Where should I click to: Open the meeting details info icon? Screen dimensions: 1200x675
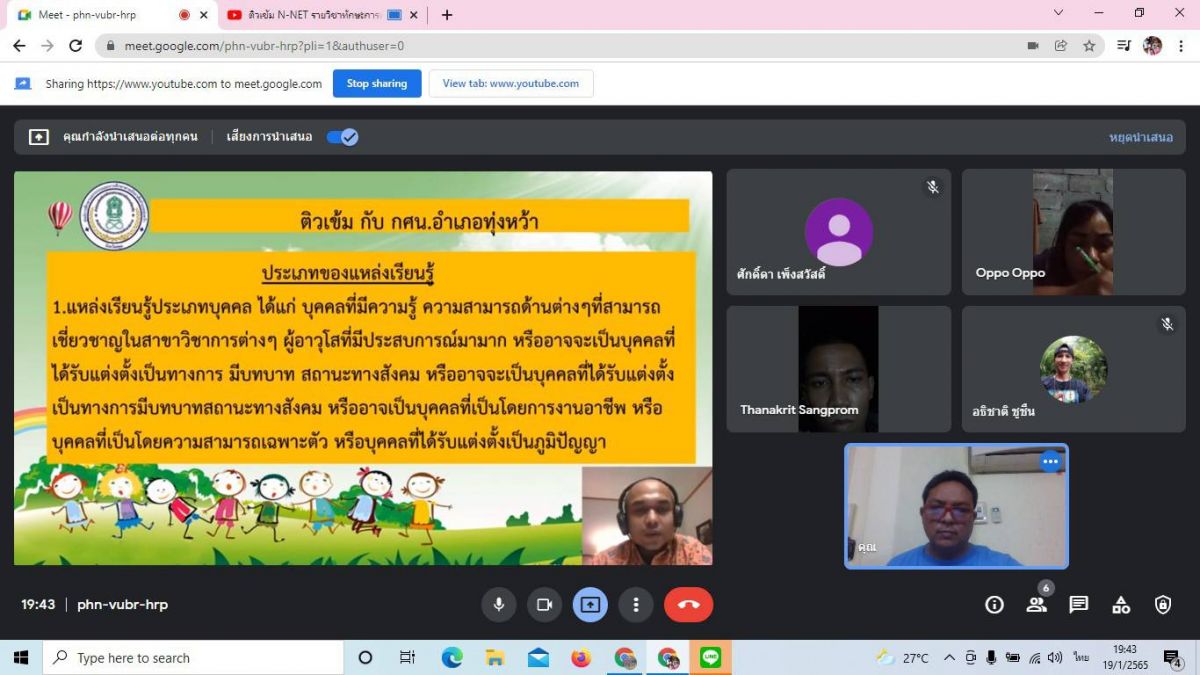click(x=994, y=605)
